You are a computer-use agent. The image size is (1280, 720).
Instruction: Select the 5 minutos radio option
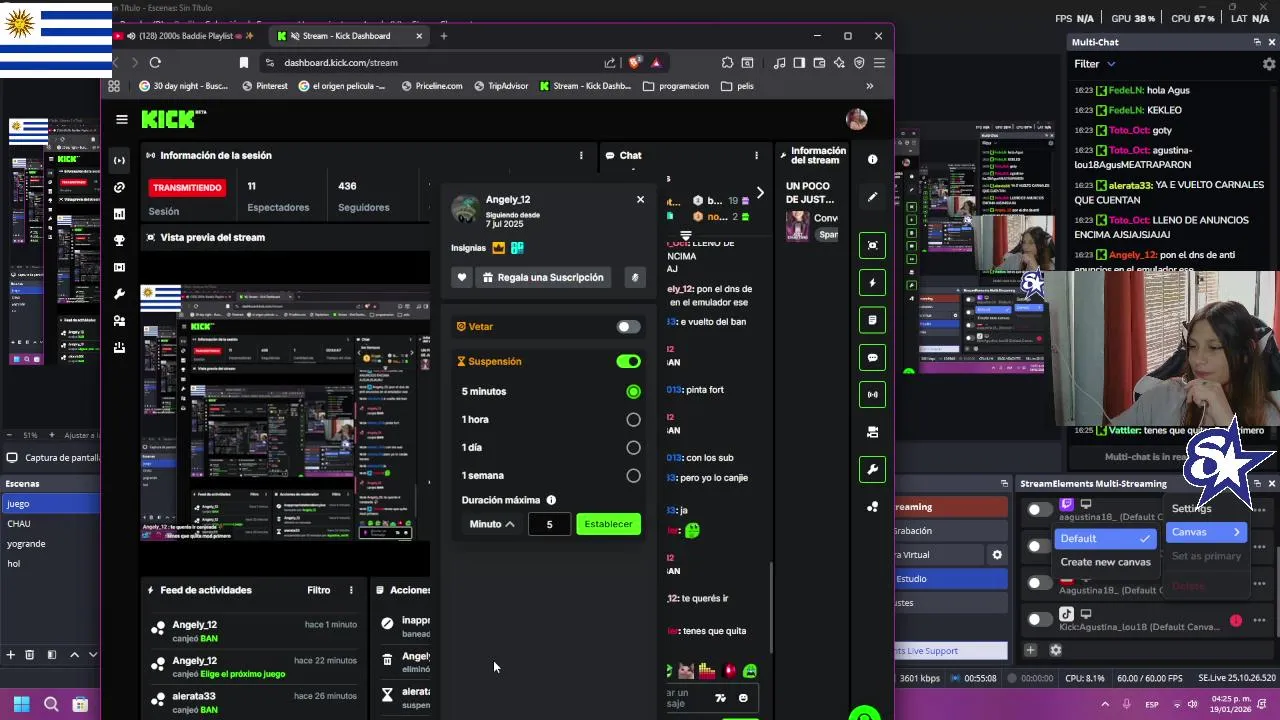click(633, 392)
